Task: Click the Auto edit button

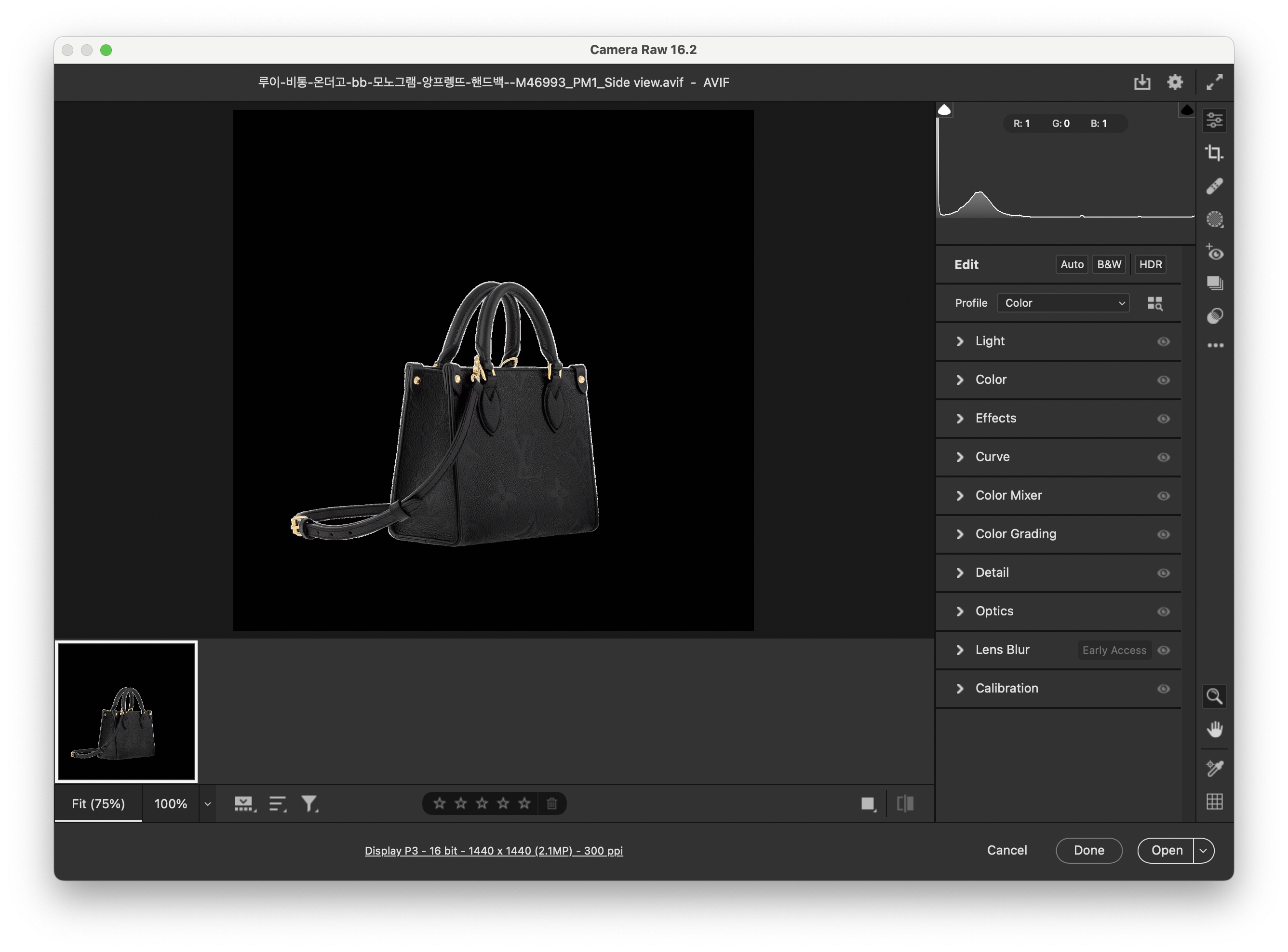Action: [1072, 264]
